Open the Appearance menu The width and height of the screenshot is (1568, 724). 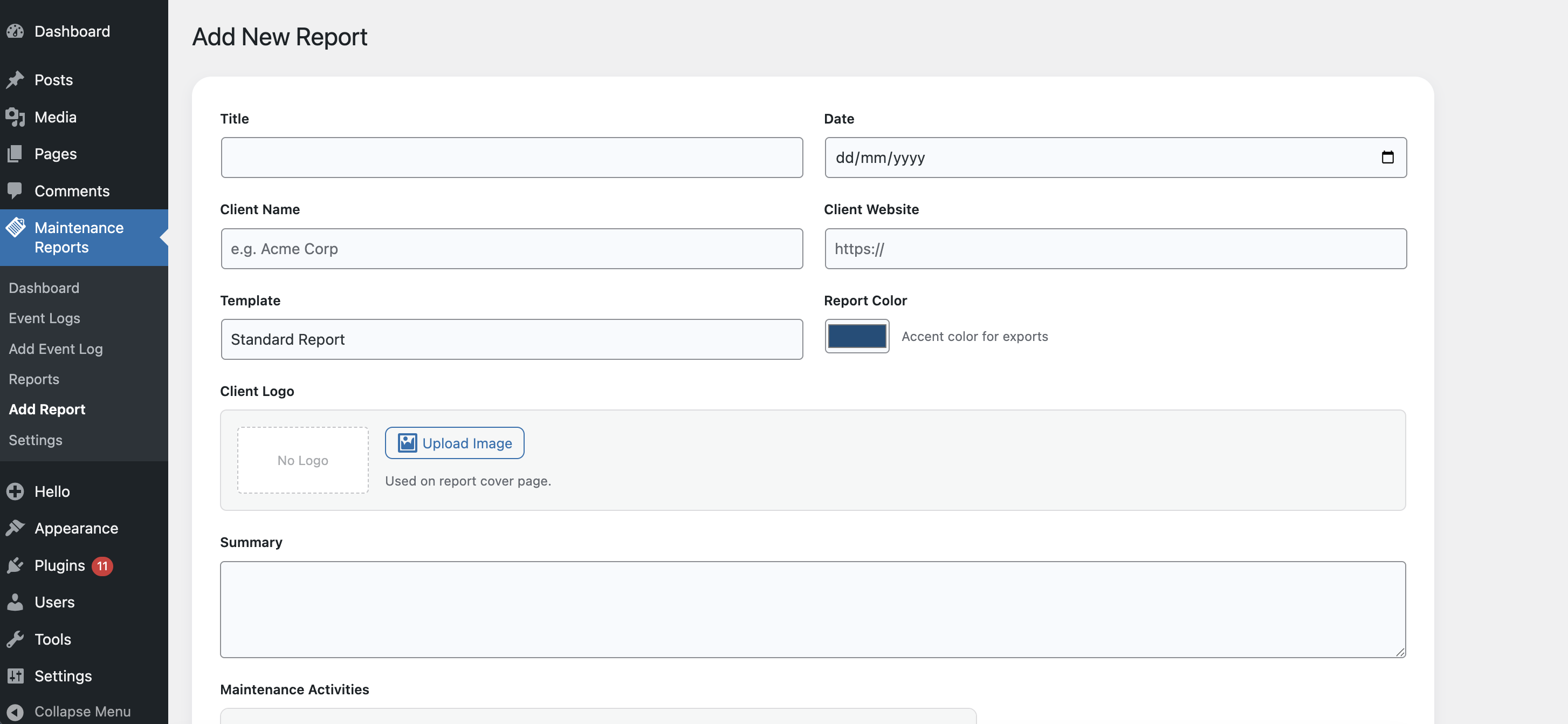point(84,528)
